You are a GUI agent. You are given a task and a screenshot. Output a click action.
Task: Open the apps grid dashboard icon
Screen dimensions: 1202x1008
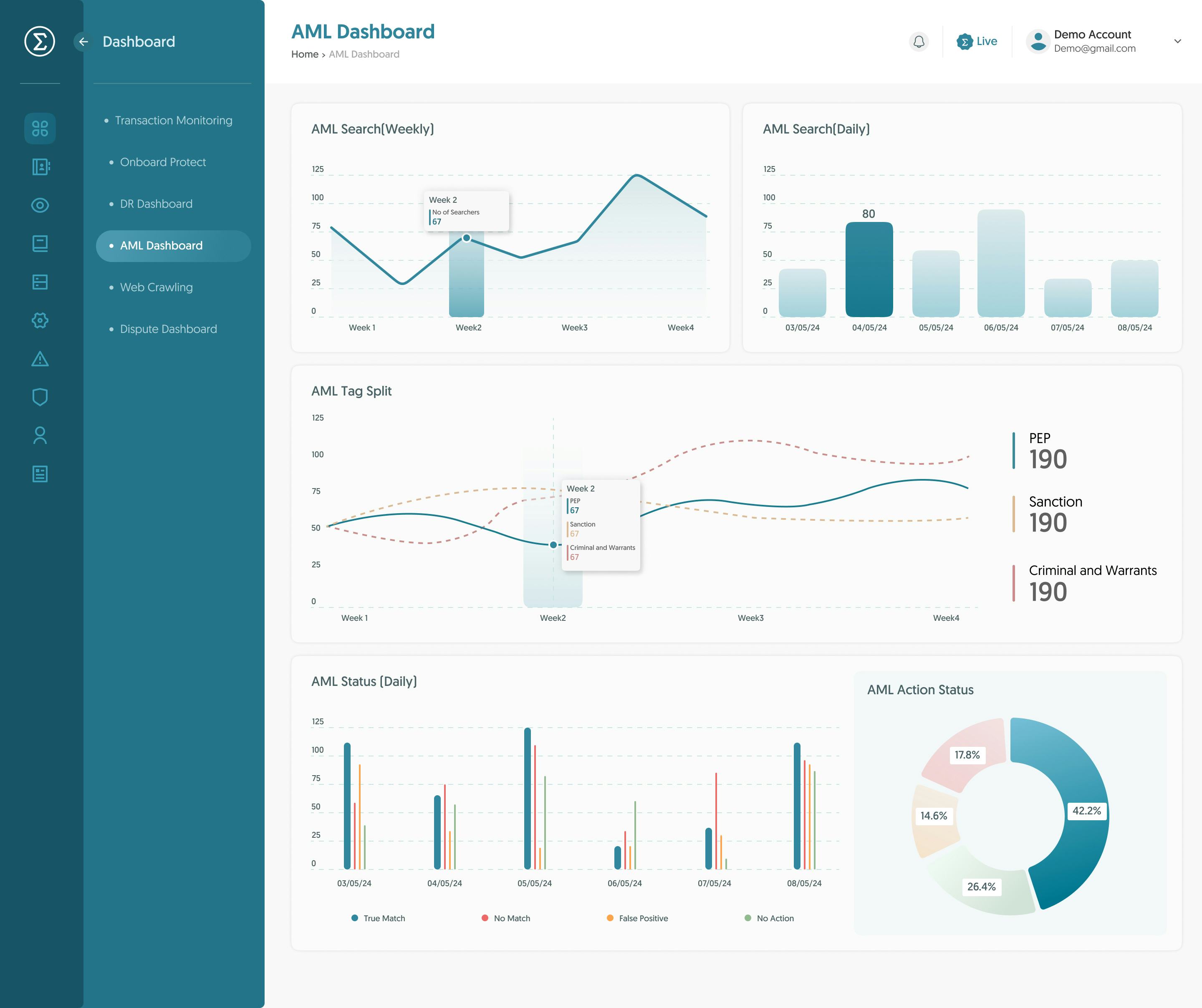[39, 128]
